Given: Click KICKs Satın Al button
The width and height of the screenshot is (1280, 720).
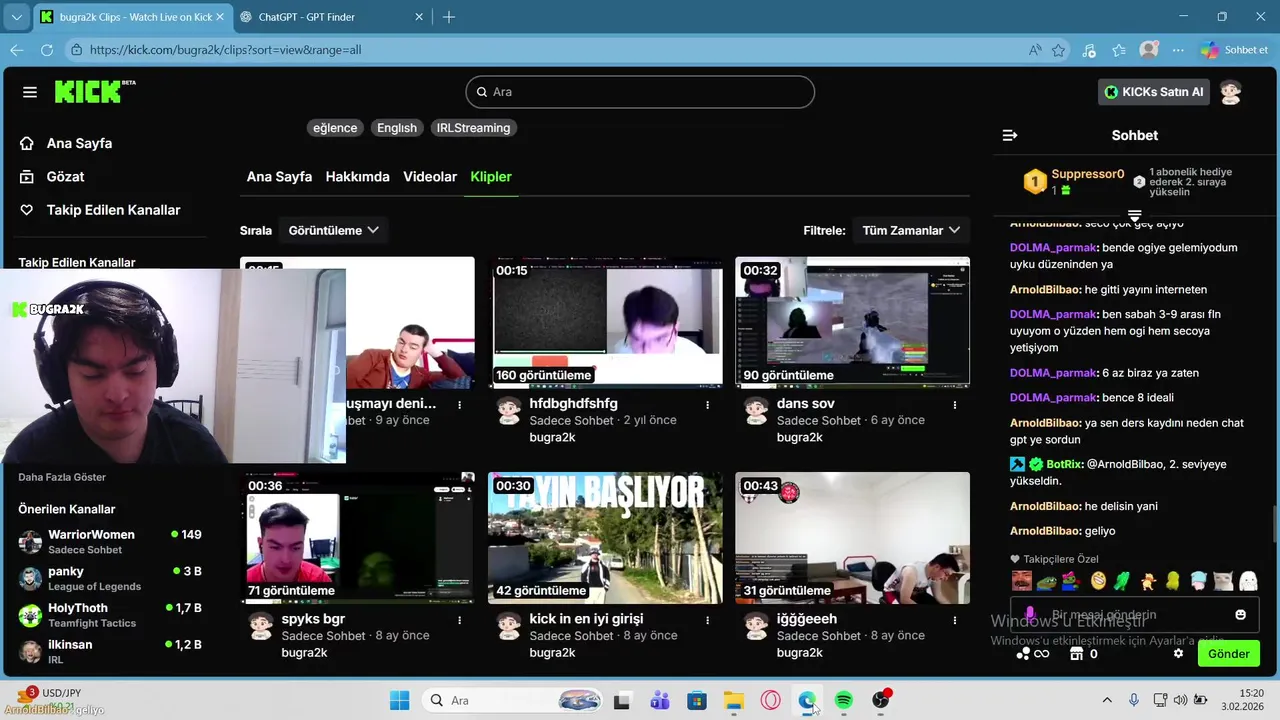Looking at the screenshot, I should 1154,92.
